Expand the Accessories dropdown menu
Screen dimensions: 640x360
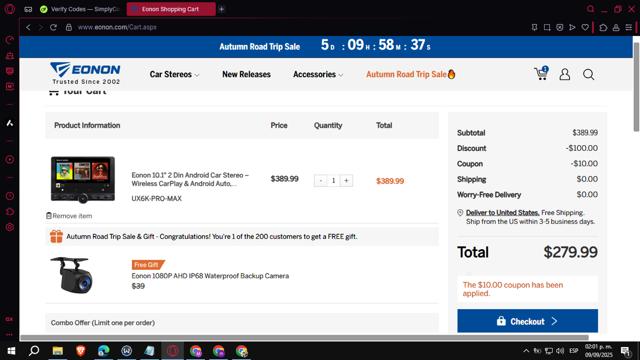click(x=318, y=74)
